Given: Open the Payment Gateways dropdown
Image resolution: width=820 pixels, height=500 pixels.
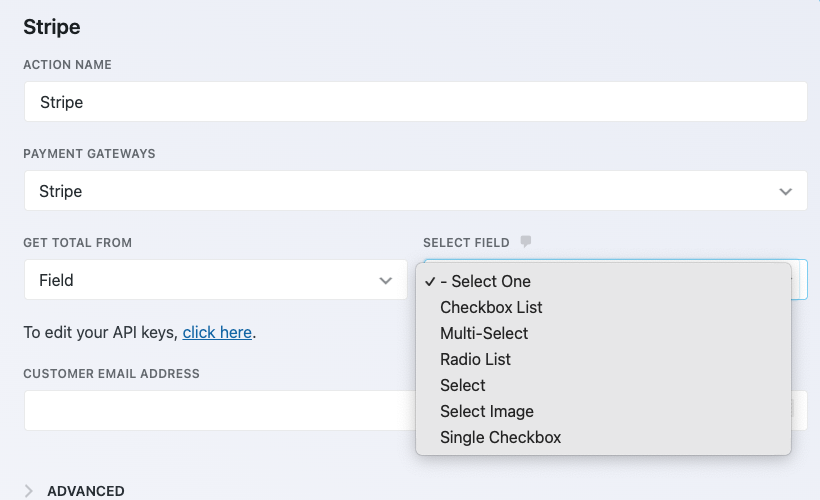Looking at the screenshot, I should point(415,191).
